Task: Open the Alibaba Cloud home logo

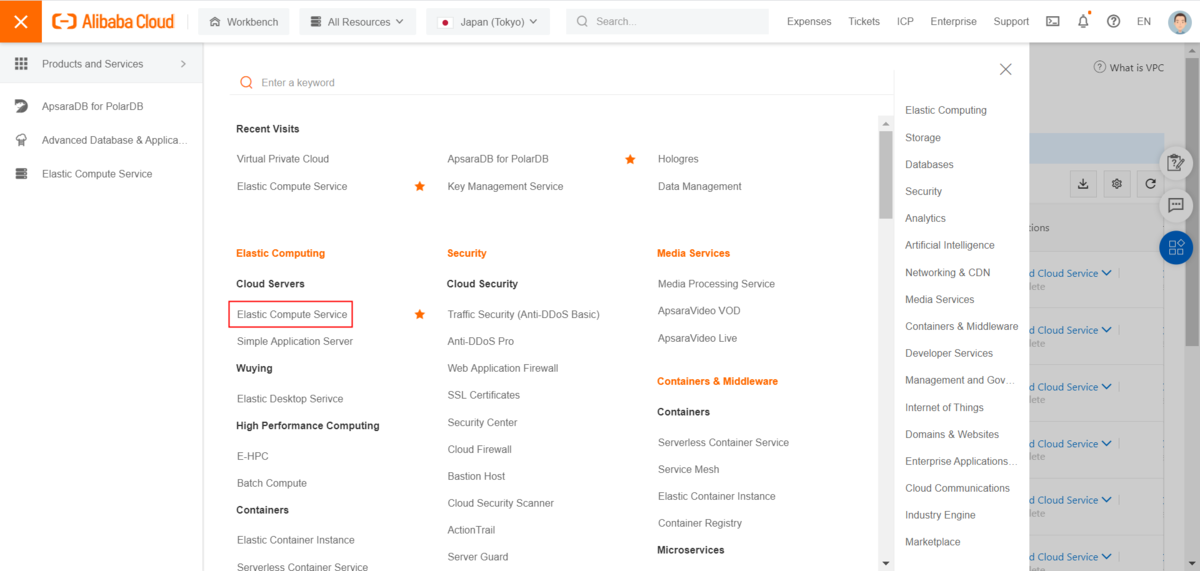Action: pyautogui.click(x=113, y=21)
